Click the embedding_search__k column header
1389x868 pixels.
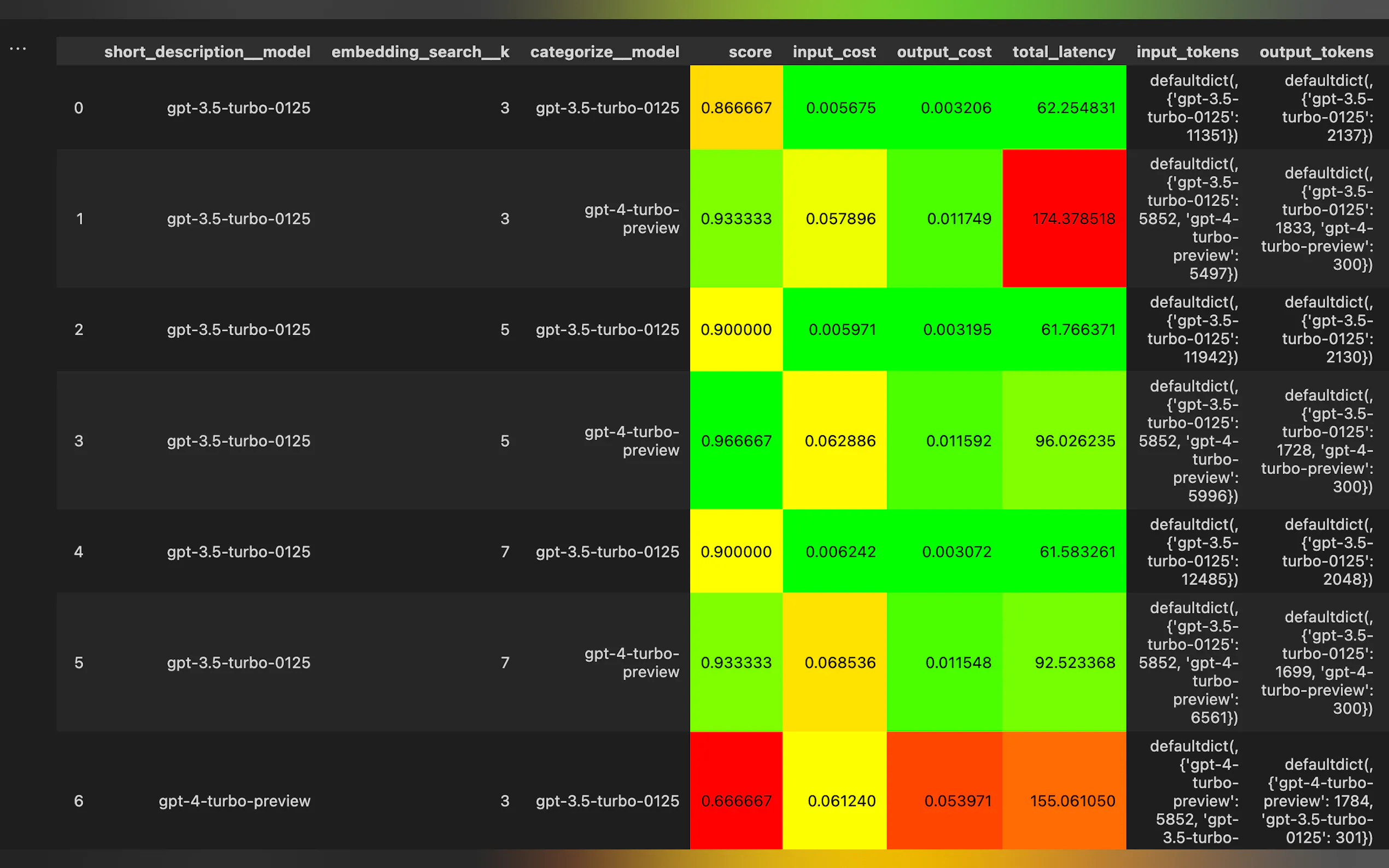[420, 52]
